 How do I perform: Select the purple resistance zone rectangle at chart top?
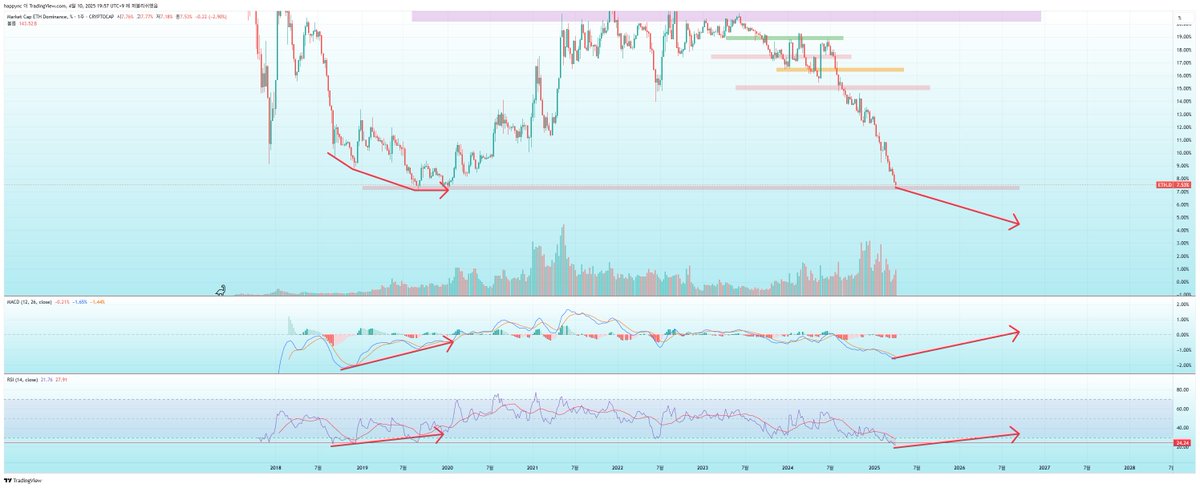(726, 16)
